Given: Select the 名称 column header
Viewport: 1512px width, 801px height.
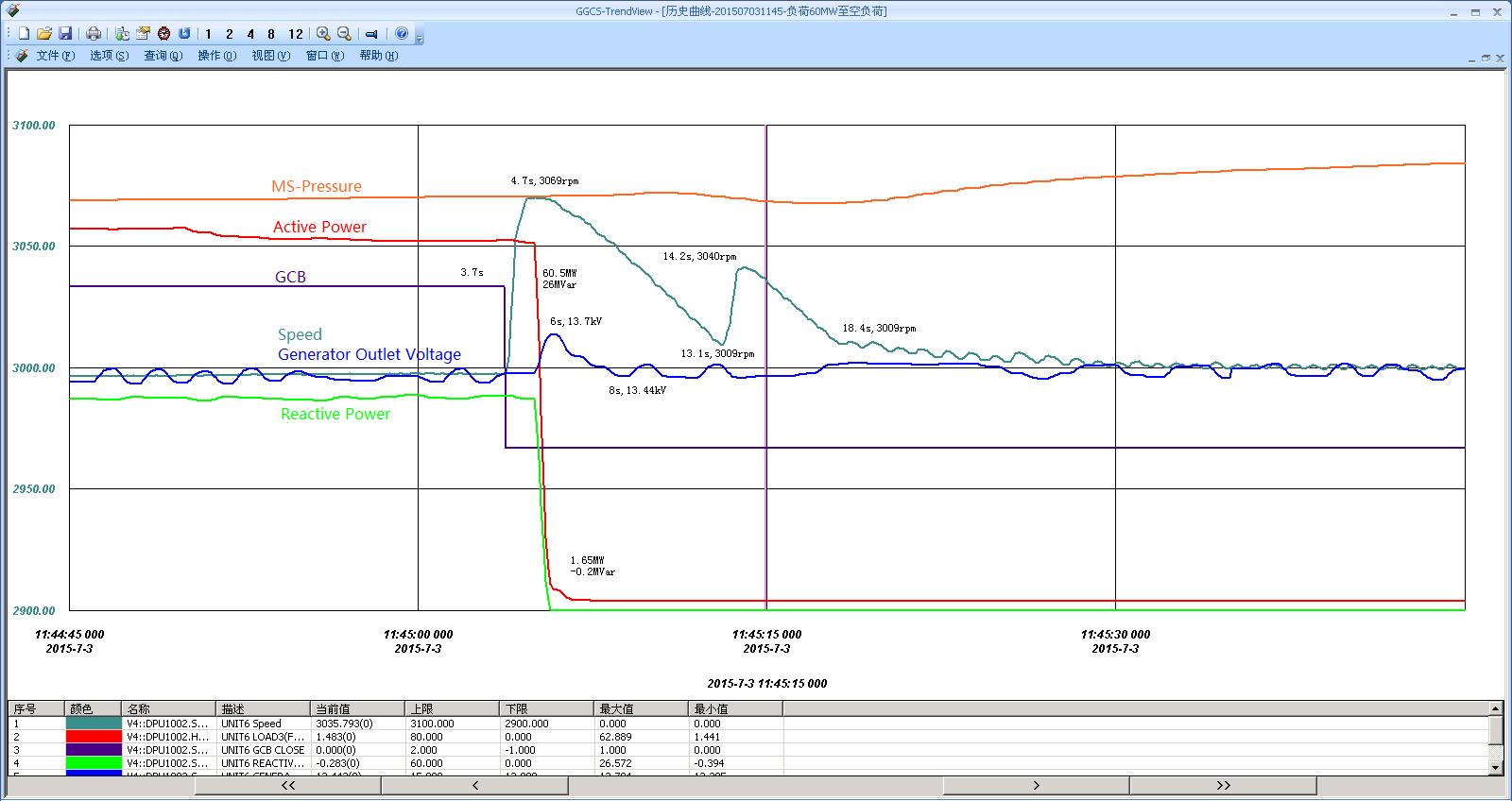Looking at the screenshot, I should 169,708.
